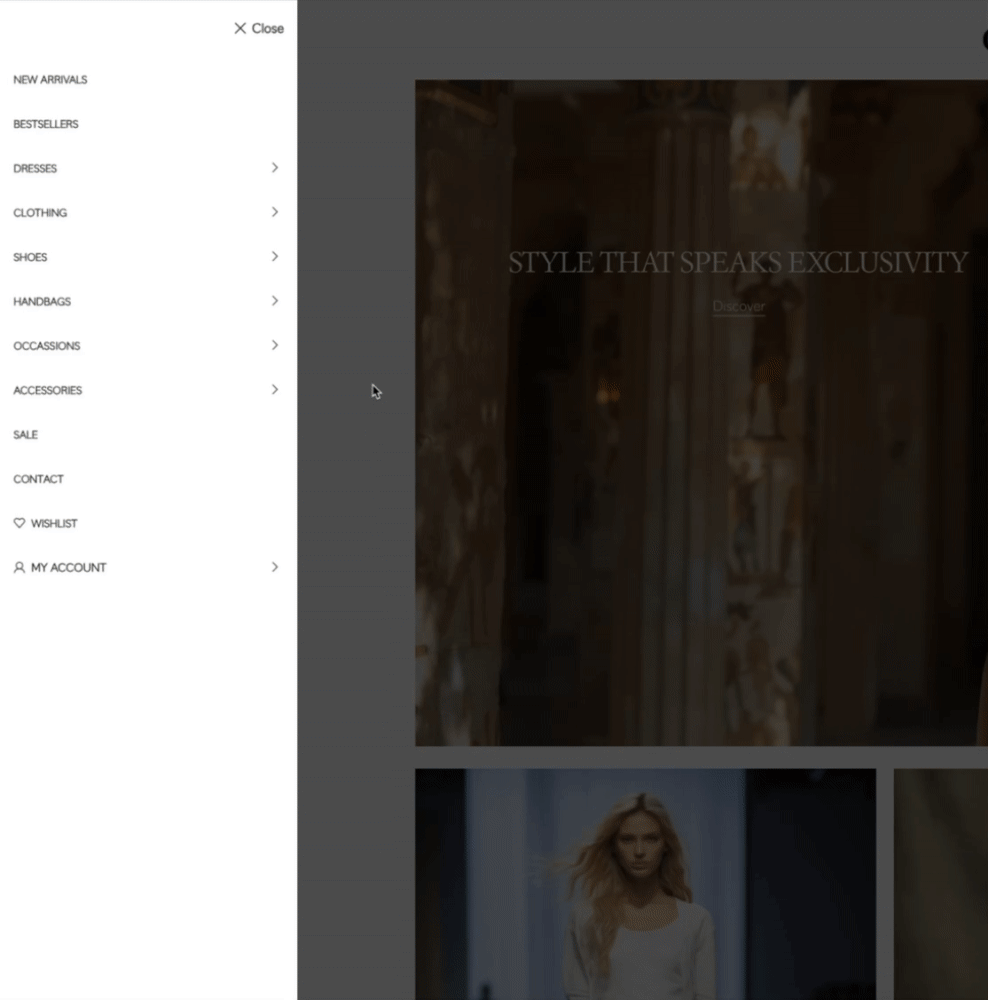Open the Accessories menu label
The image size is (988, 1000).
pyautogui.click(x=48, y=390)
